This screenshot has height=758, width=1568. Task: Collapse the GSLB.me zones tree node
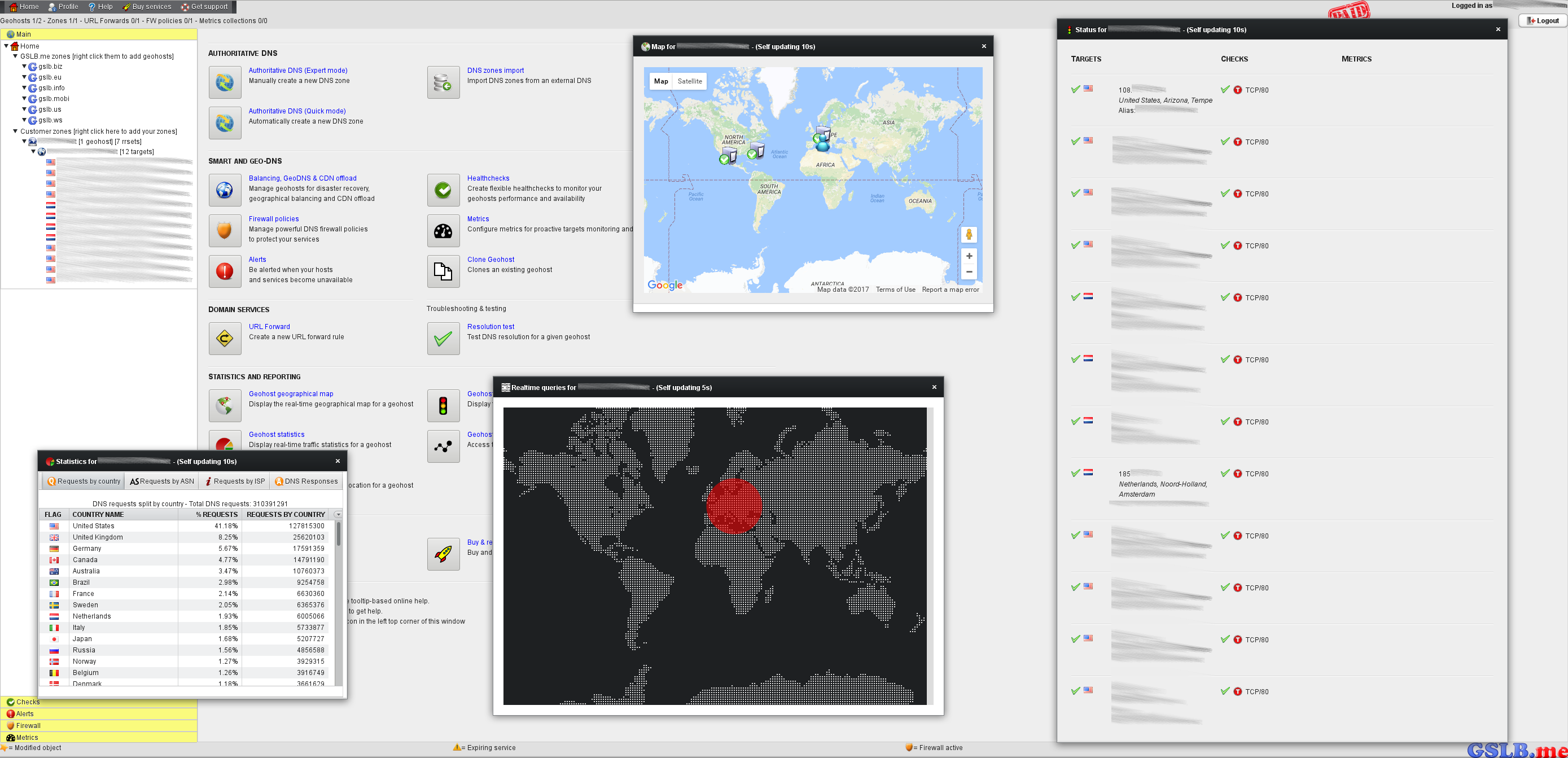tap(15, 56)
